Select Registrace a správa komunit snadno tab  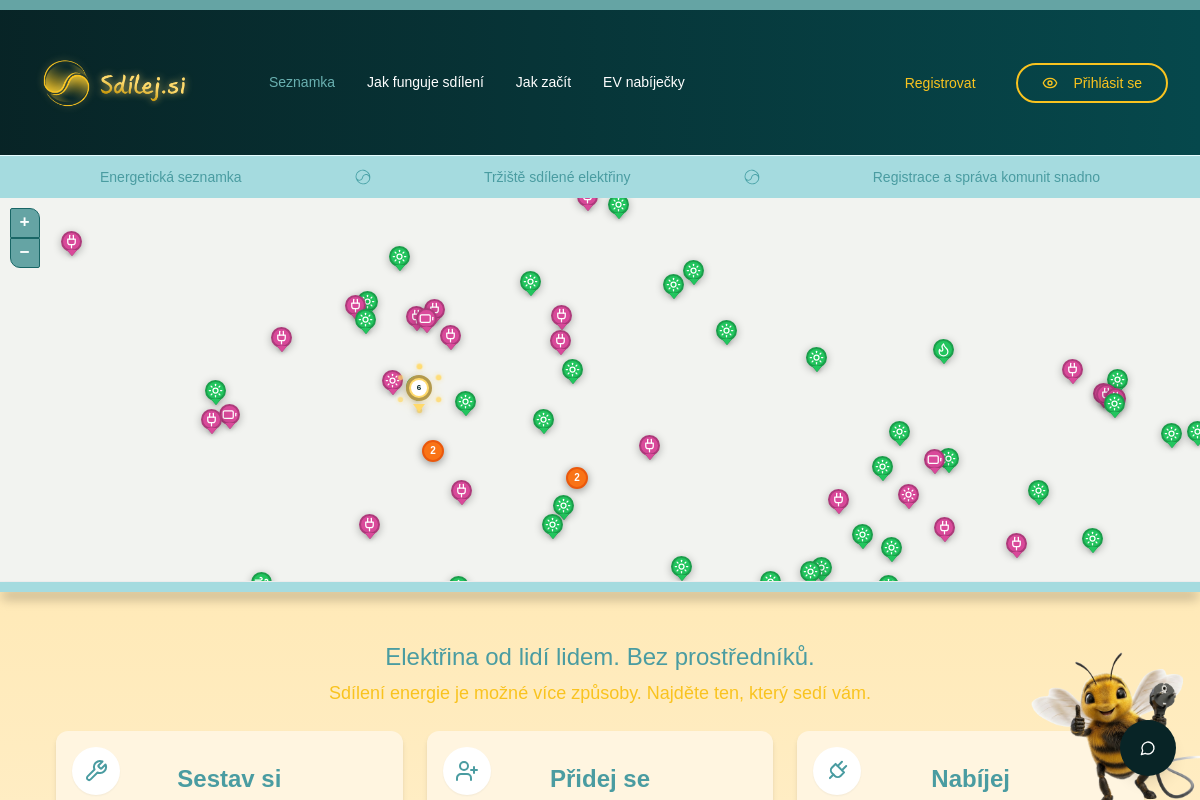coord(986,177)
